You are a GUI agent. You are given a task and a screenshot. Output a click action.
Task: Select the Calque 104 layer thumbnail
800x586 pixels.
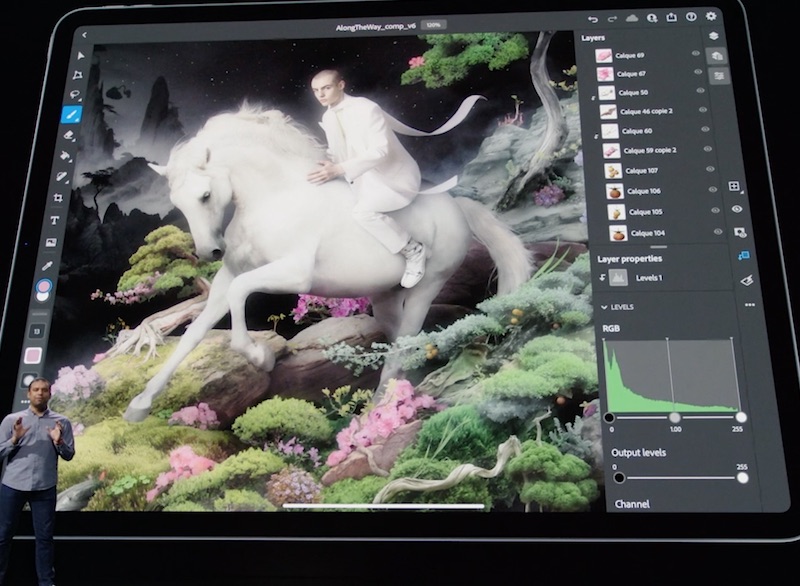tap(618, 234)
